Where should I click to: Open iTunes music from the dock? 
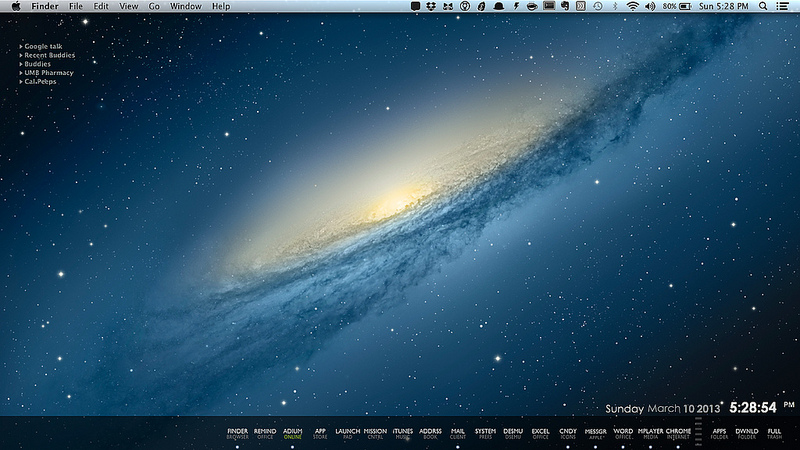point(402,433)
